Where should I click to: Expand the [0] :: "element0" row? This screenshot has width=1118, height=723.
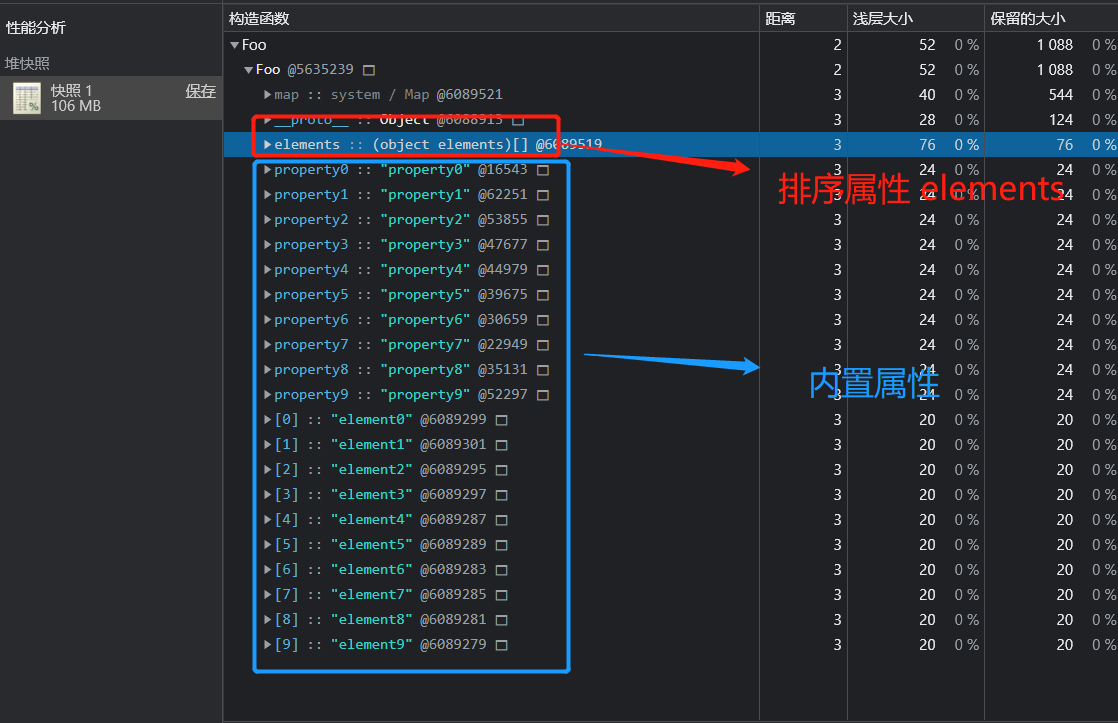tap(267, 419)
